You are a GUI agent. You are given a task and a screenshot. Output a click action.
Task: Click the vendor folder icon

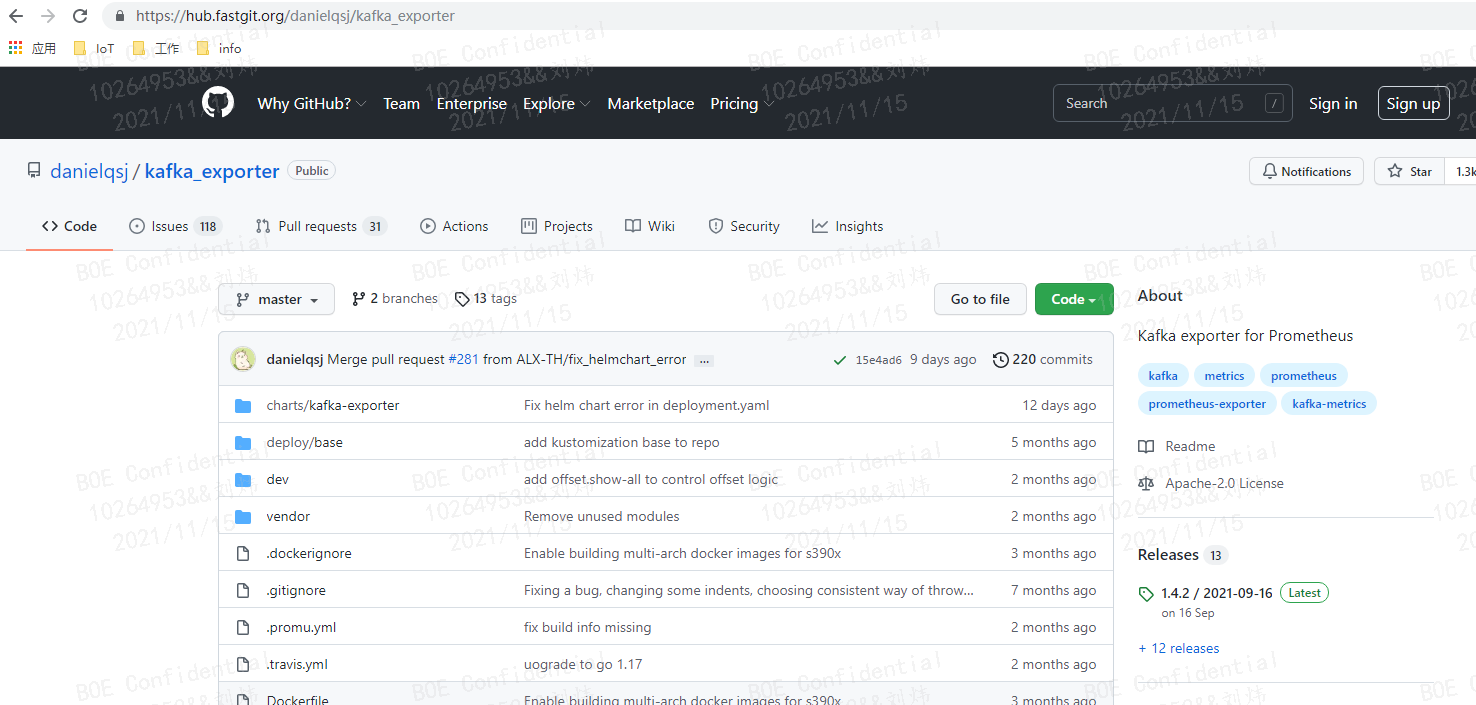[242, 517]
